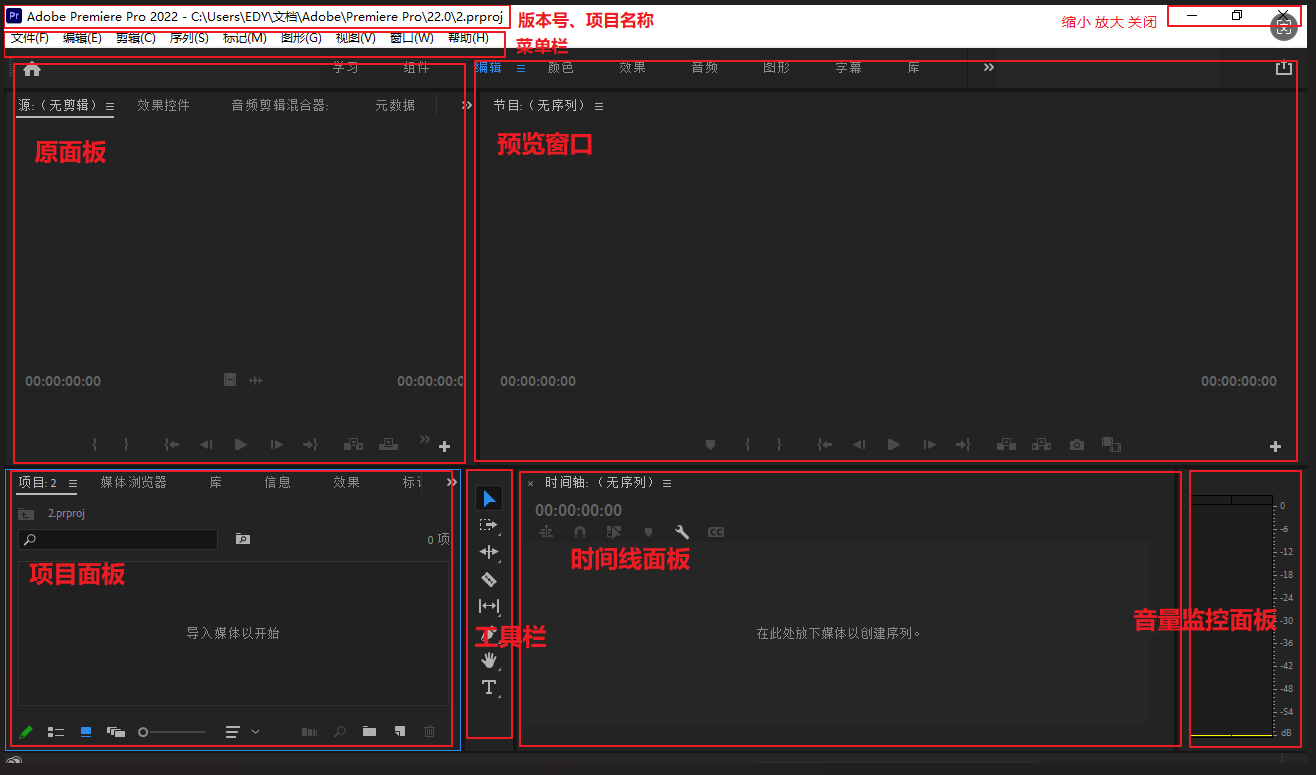
Task: Switch to the 媒体浏览器 tab
Action: 133,483
